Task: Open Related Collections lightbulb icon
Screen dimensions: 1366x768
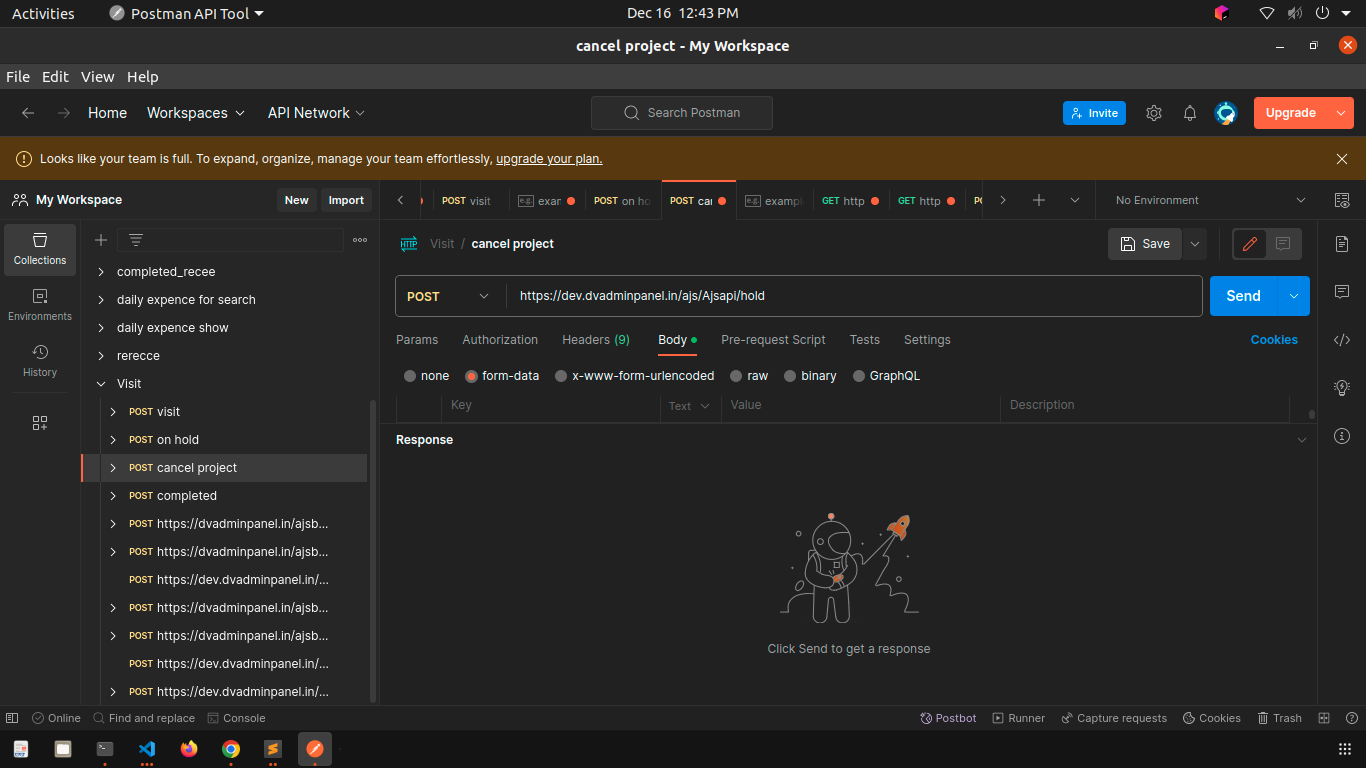Action: click(x=1342, y=388)
